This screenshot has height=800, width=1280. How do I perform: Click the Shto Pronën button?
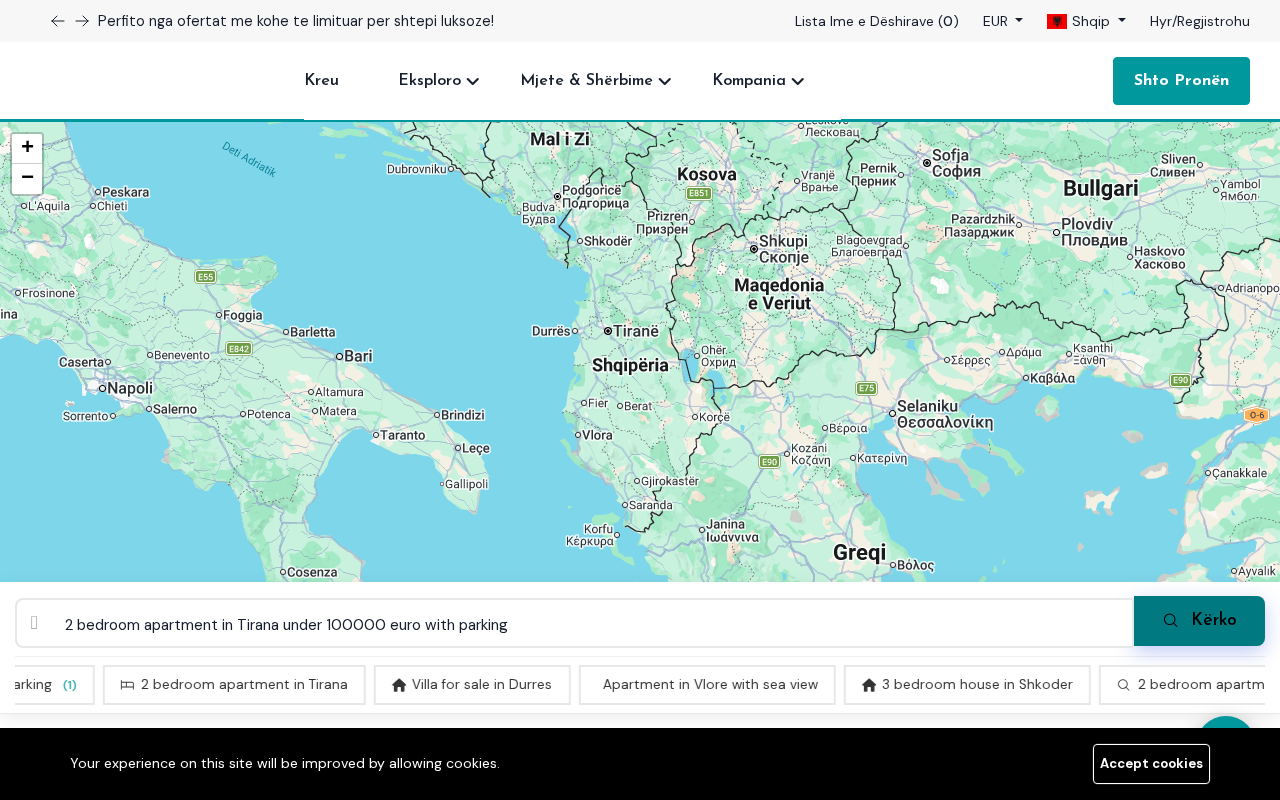[x=1181, y=81]
